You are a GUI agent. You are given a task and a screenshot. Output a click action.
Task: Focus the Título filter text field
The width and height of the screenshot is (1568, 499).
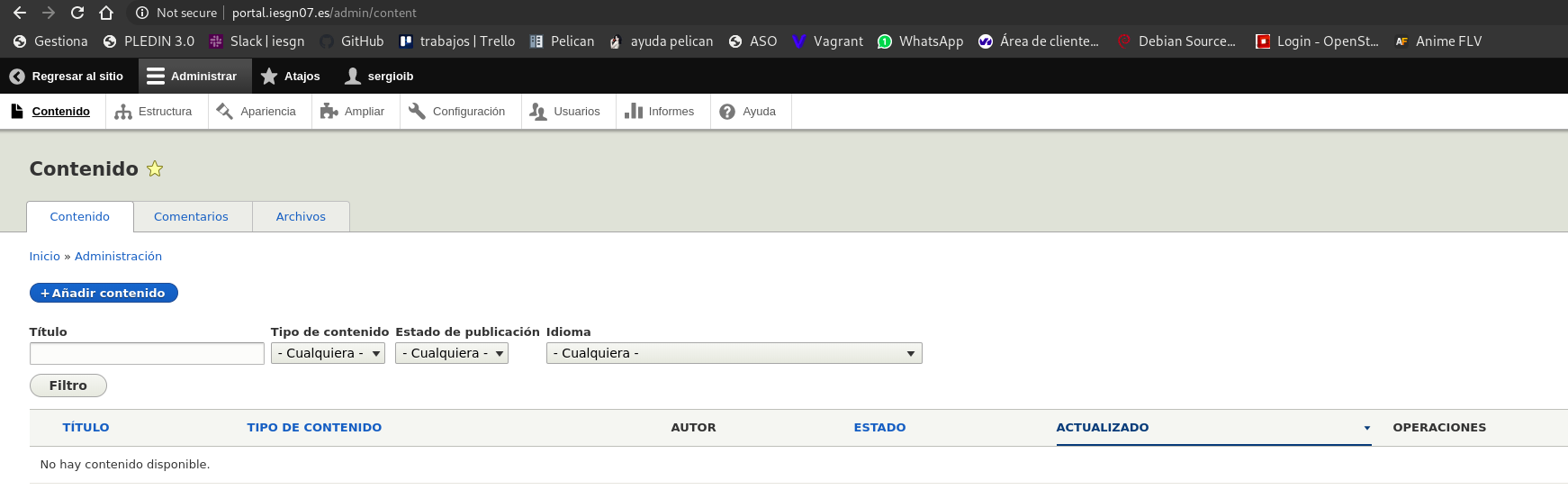point(147,353)
